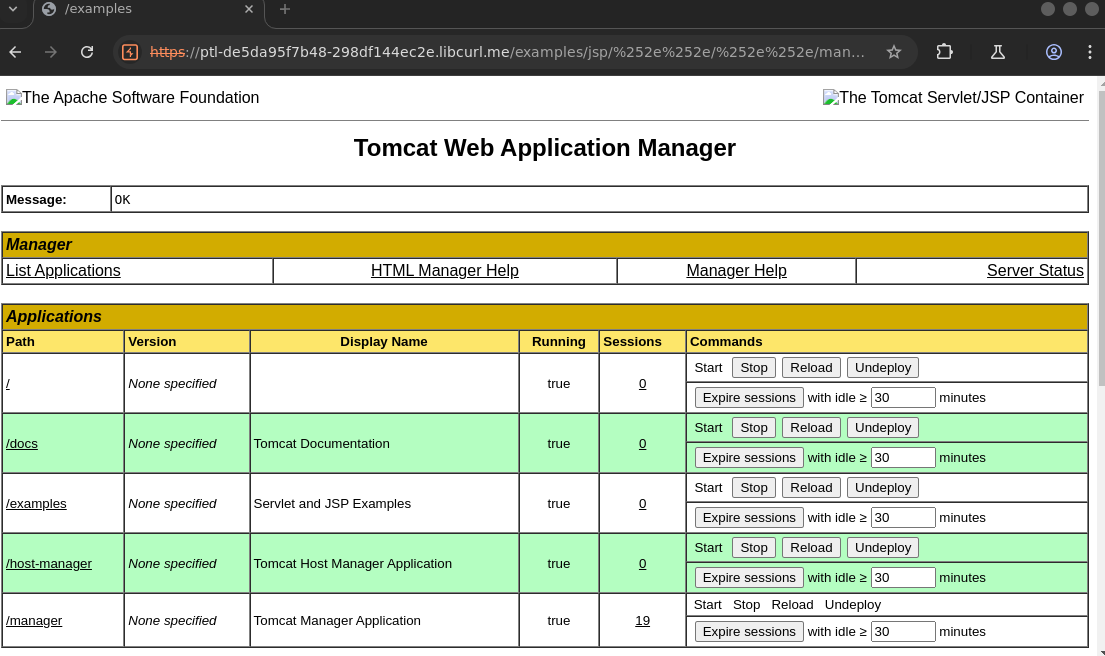This screenshot has height=656, width=1105.
Task: Click idle minutes field for /examples
Action: [x=903, y=517]
